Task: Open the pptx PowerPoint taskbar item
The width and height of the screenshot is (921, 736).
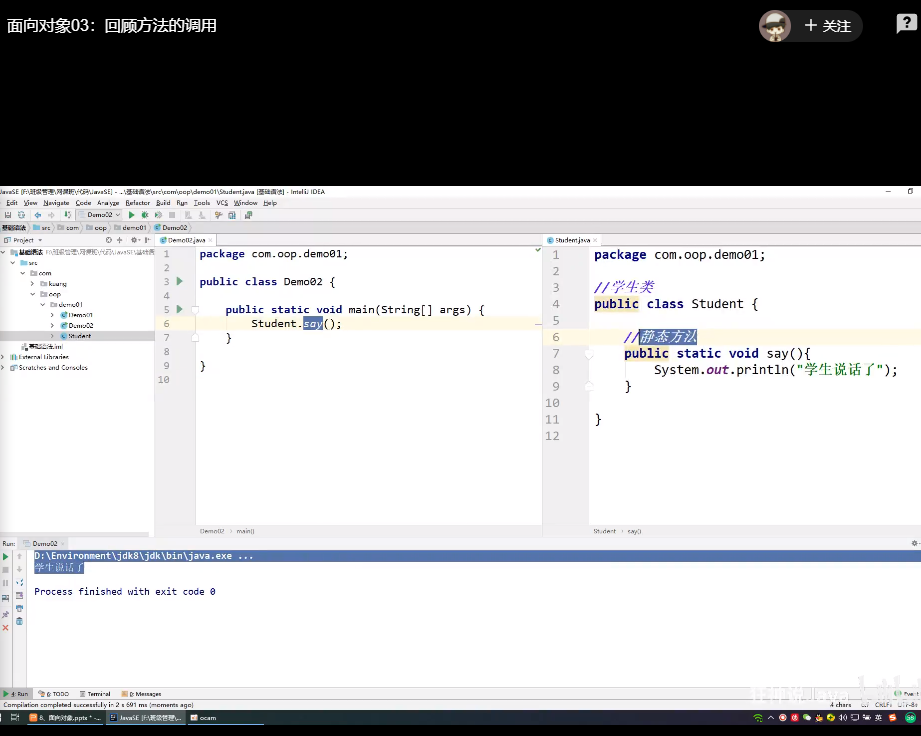Action: (64, 718)
